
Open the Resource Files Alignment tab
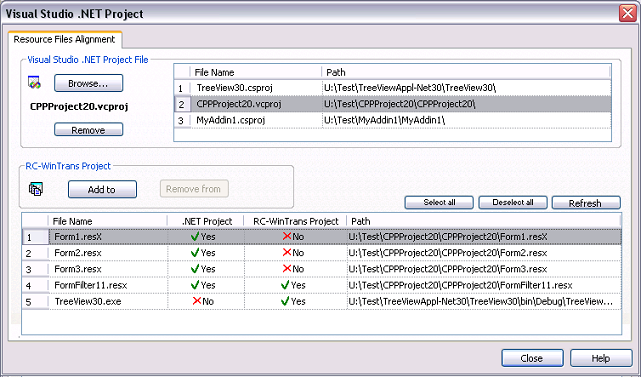[64, 39]
